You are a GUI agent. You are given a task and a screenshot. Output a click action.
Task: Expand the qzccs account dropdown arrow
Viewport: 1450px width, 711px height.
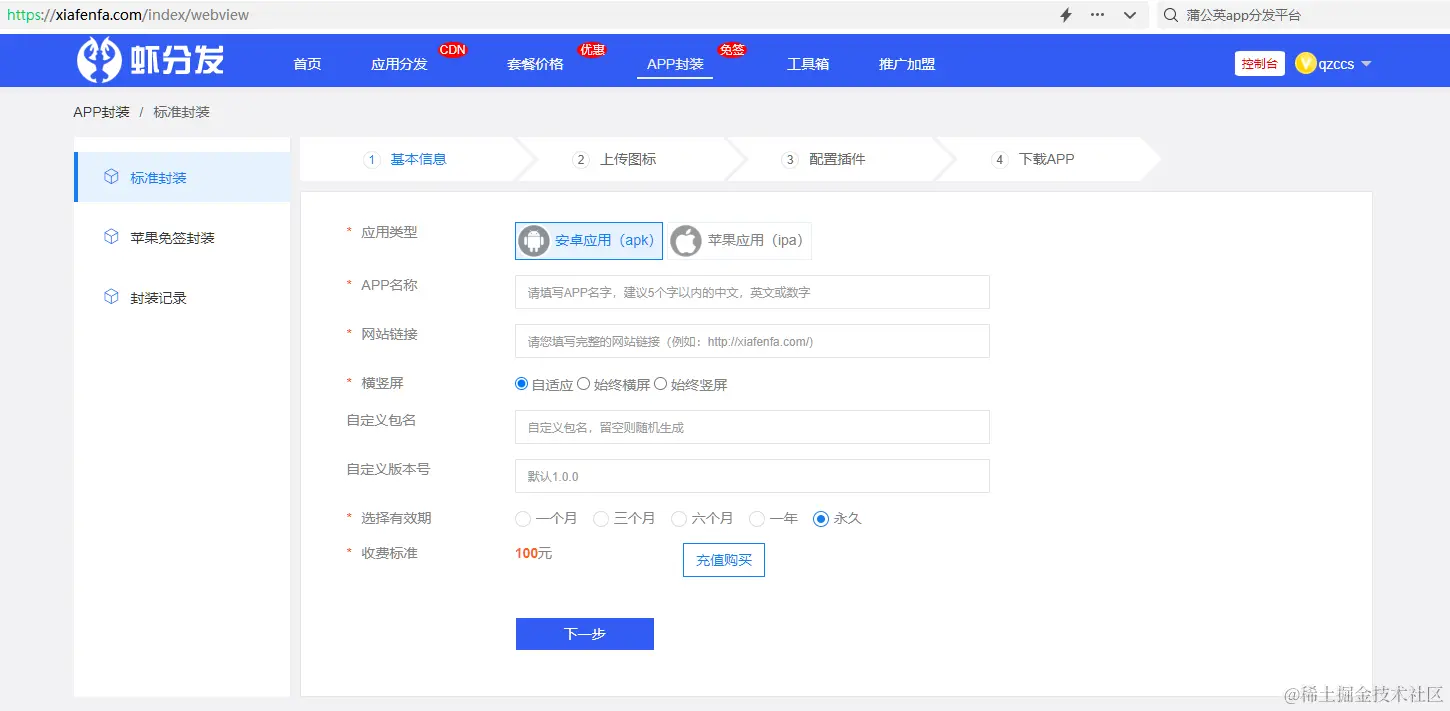1366,64
